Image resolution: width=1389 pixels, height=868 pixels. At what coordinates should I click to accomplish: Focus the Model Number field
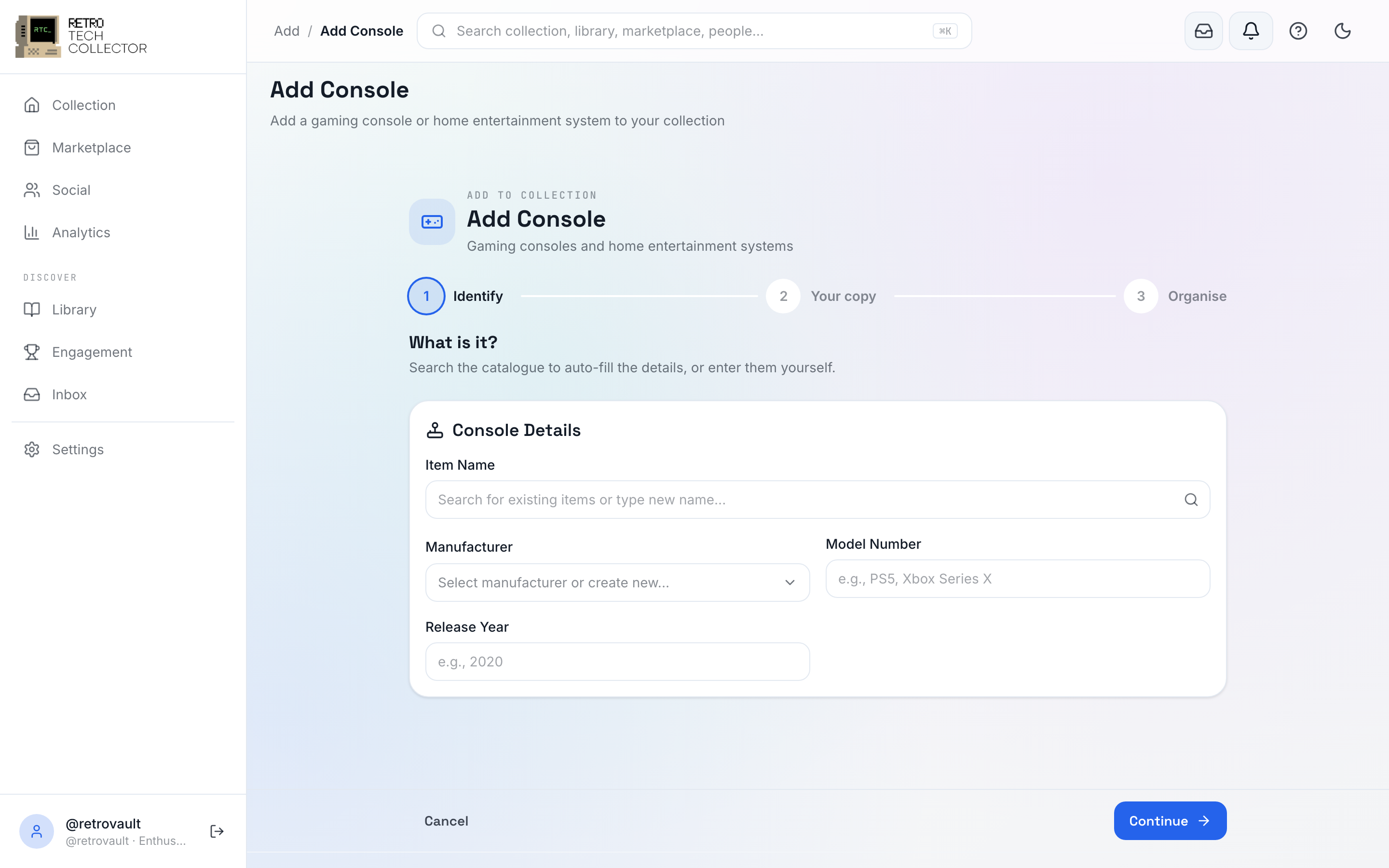tap(1018, 579)
